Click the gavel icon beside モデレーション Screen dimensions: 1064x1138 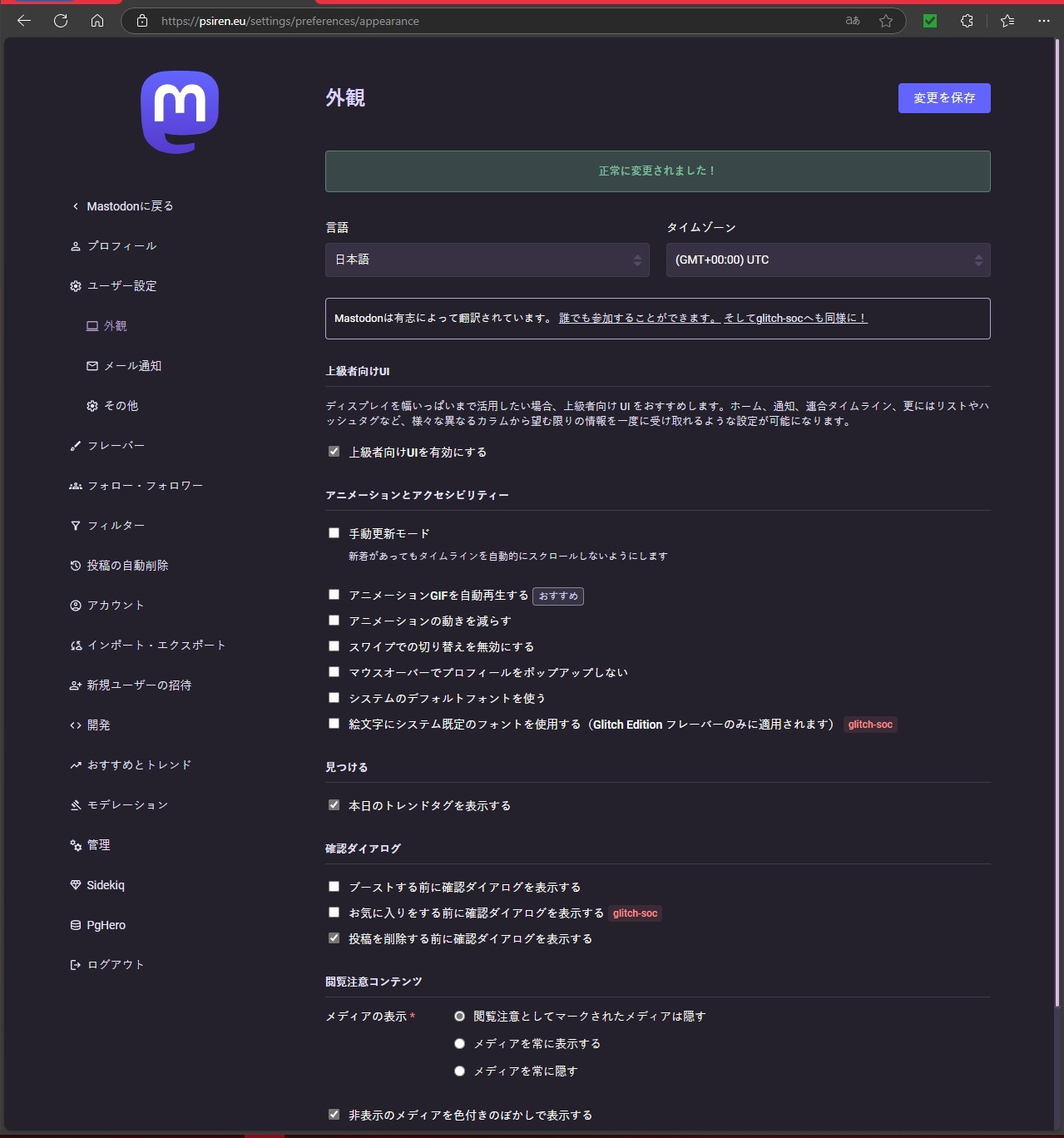tap(76, 805)
